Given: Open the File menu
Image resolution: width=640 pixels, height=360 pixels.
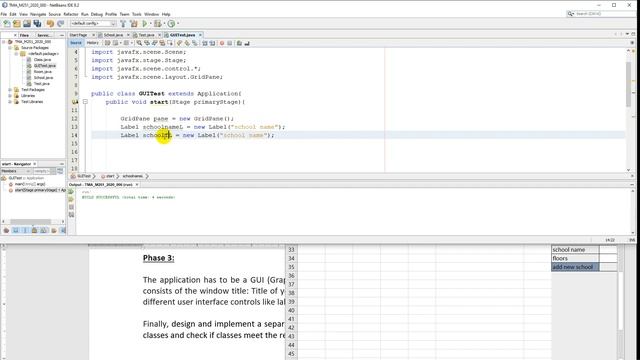Looking at the screenshot, I should click(4, 14).
